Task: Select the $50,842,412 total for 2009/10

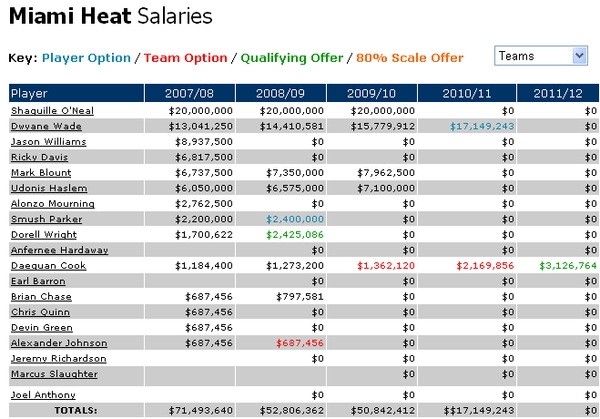Action: pos(383,411)
